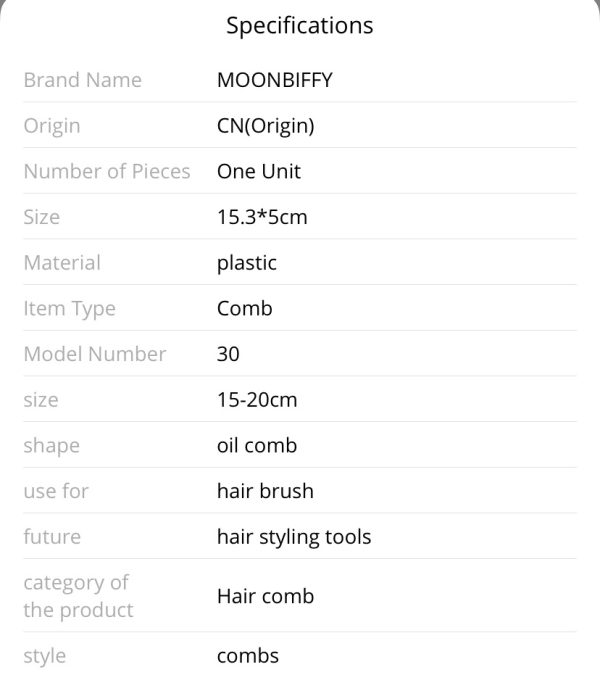Click the Item Type label

70,309
